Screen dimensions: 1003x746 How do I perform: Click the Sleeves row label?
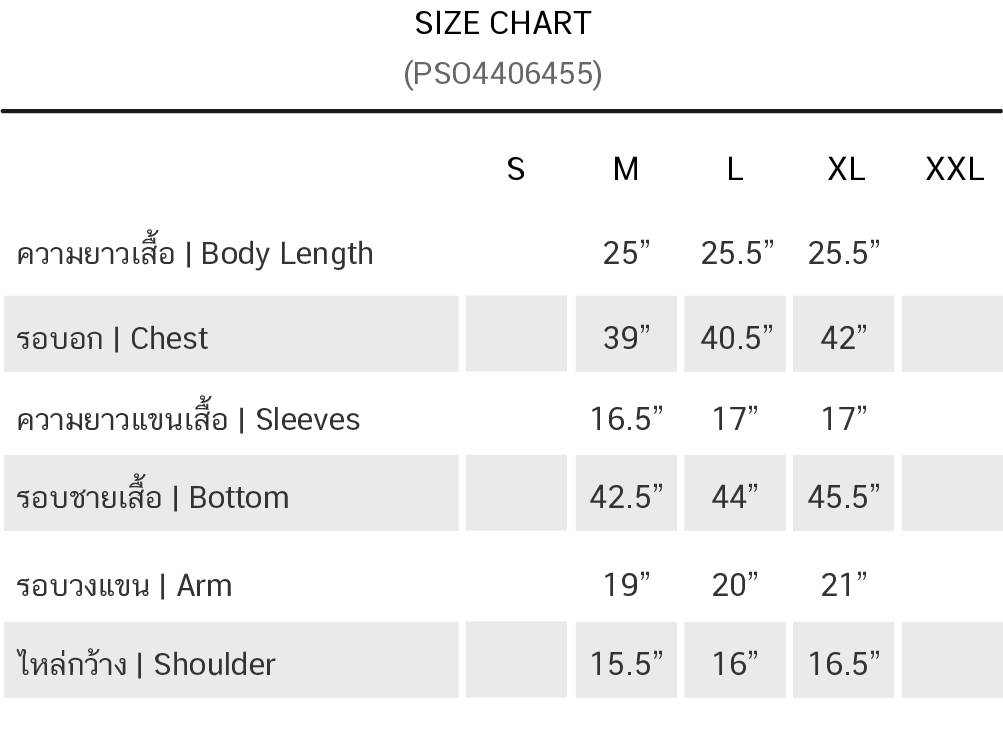188,418
